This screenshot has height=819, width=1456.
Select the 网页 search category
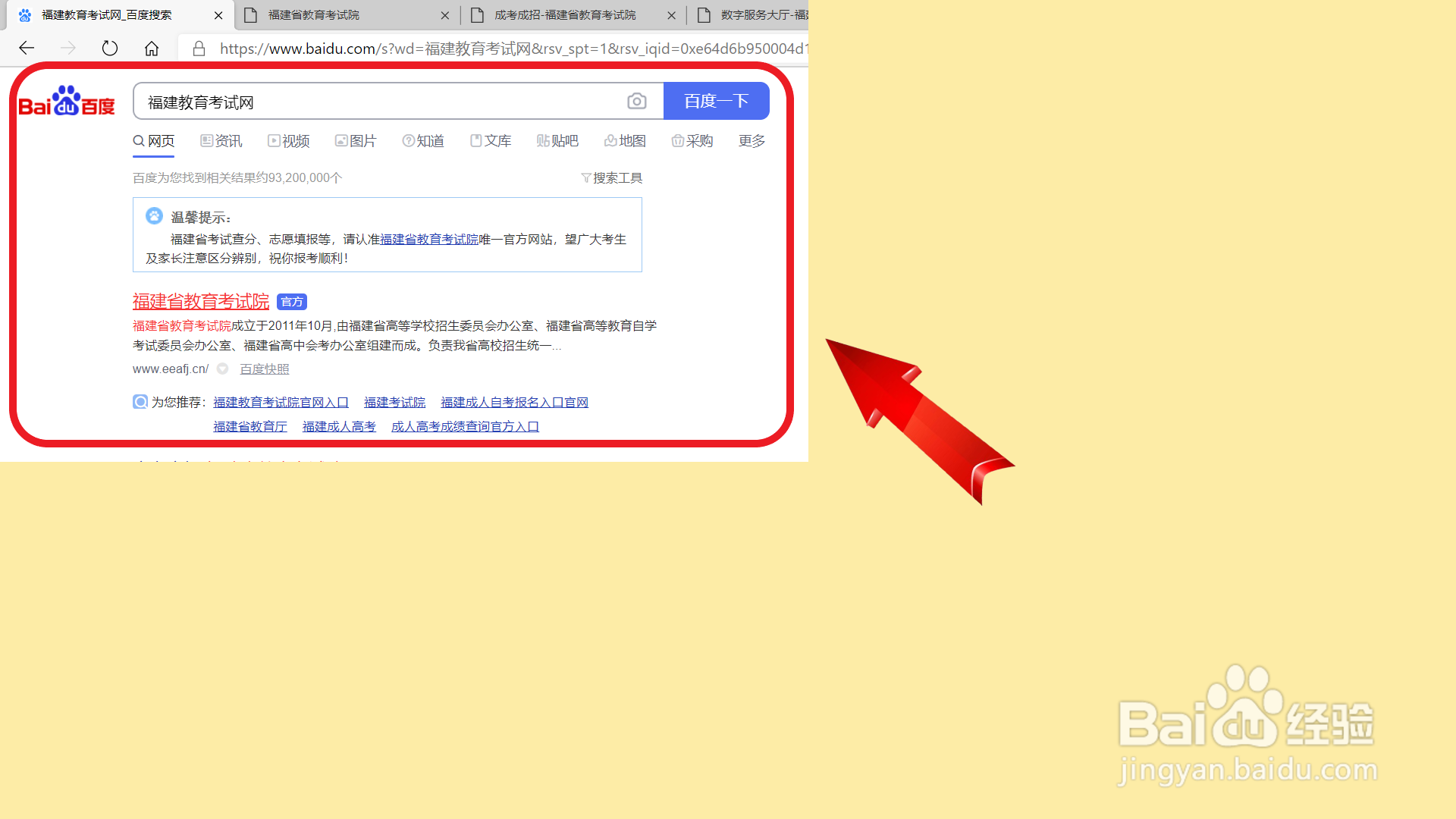coord(154,141)
